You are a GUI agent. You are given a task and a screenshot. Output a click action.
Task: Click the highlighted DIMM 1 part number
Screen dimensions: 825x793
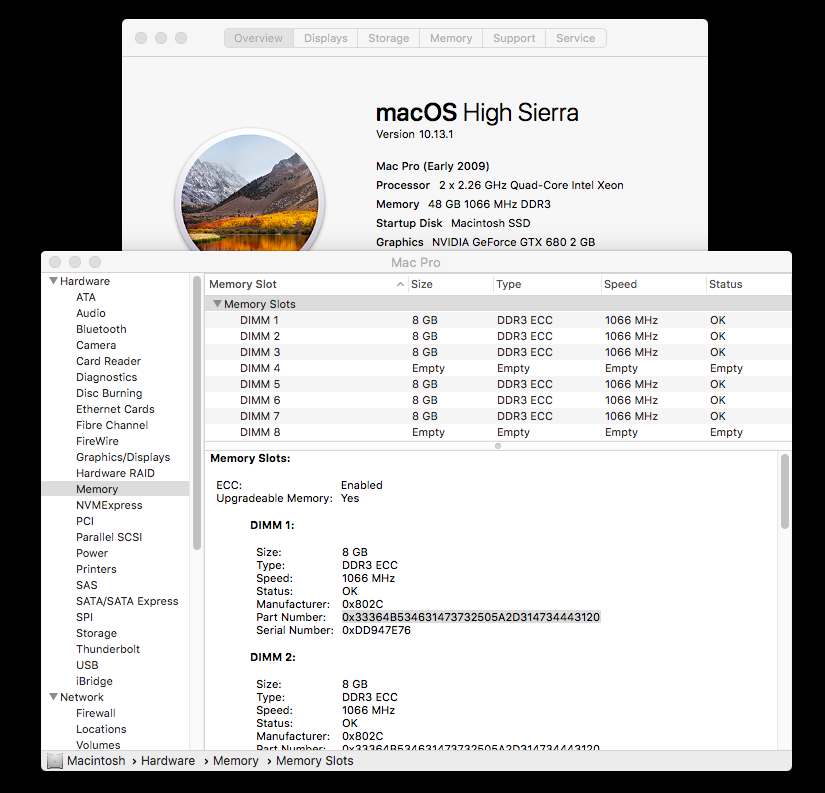[x=471, y=617]
